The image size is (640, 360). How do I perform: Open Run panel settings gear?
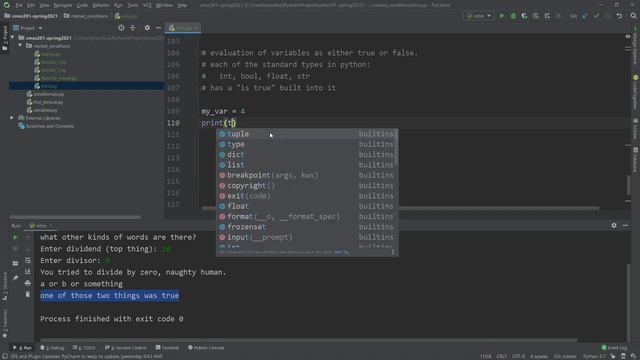point(614,225)
